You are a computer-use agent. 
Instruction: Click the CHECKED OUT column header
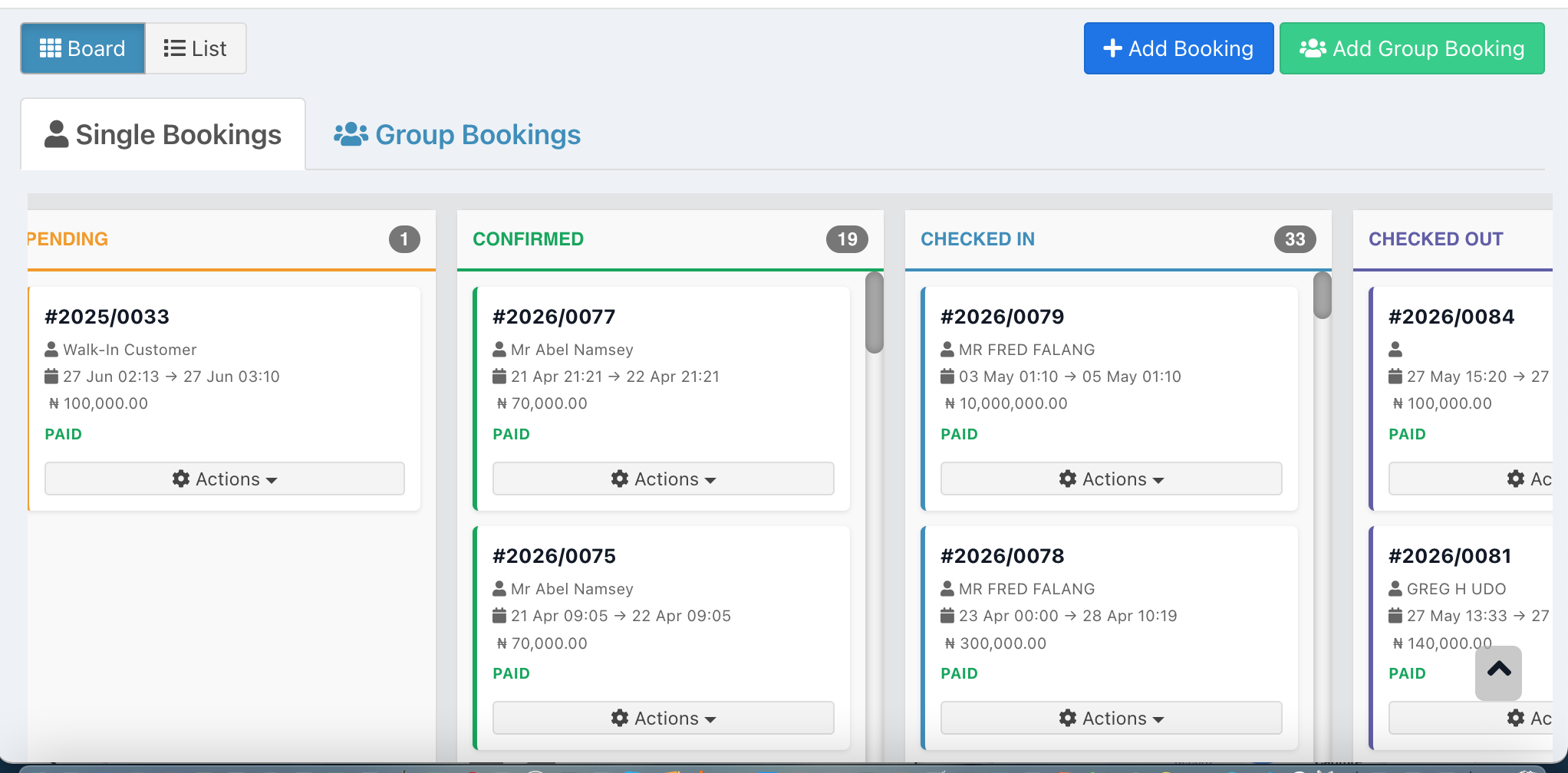coord(1436,239)
